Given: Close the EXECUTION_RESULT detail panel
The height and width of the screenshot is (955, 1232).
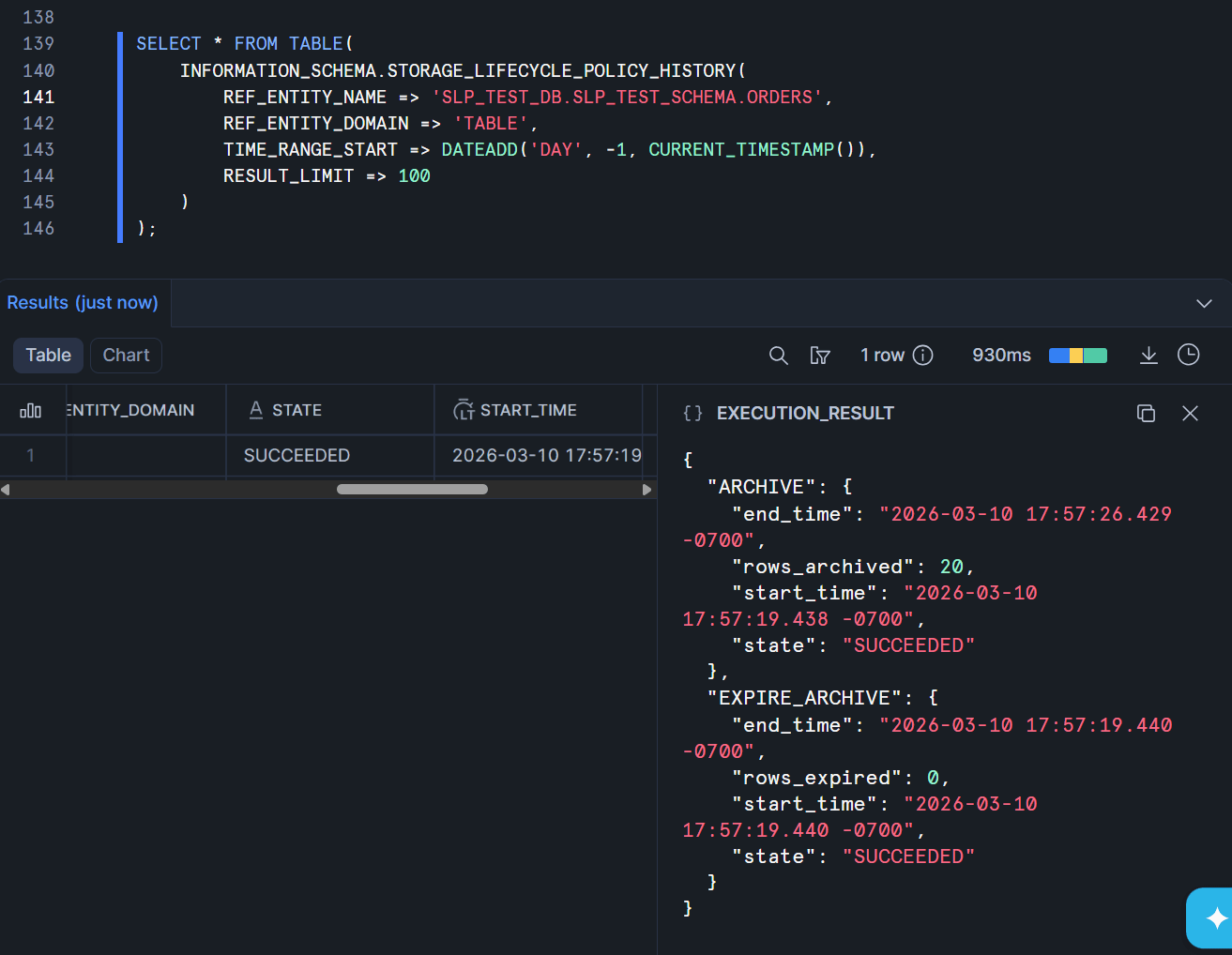Looking at the screenshot, I should coord(1190,414).
